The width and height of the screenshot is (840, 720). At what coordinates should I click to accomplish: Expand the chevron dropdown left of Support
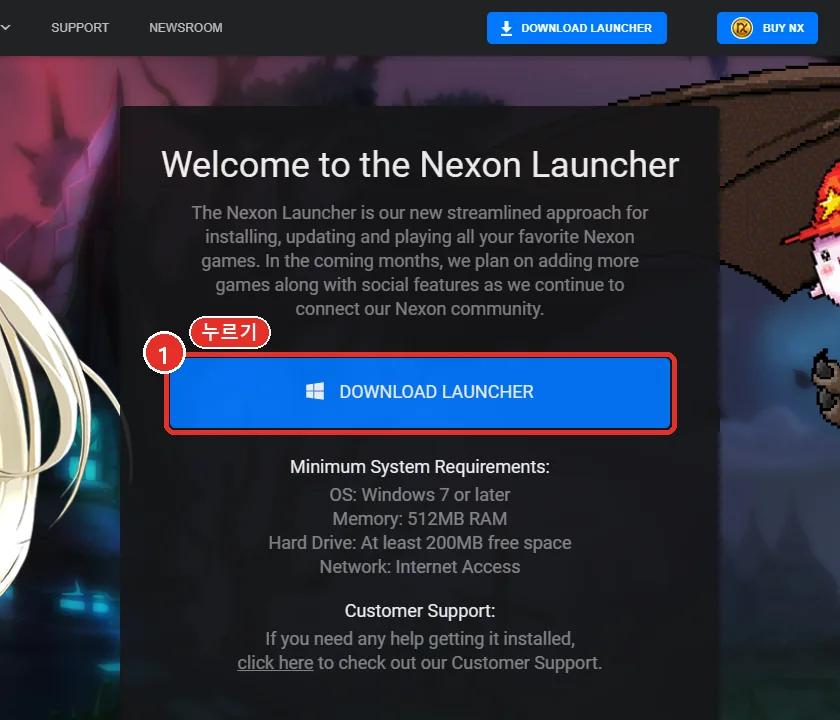[x=5, y=27]
